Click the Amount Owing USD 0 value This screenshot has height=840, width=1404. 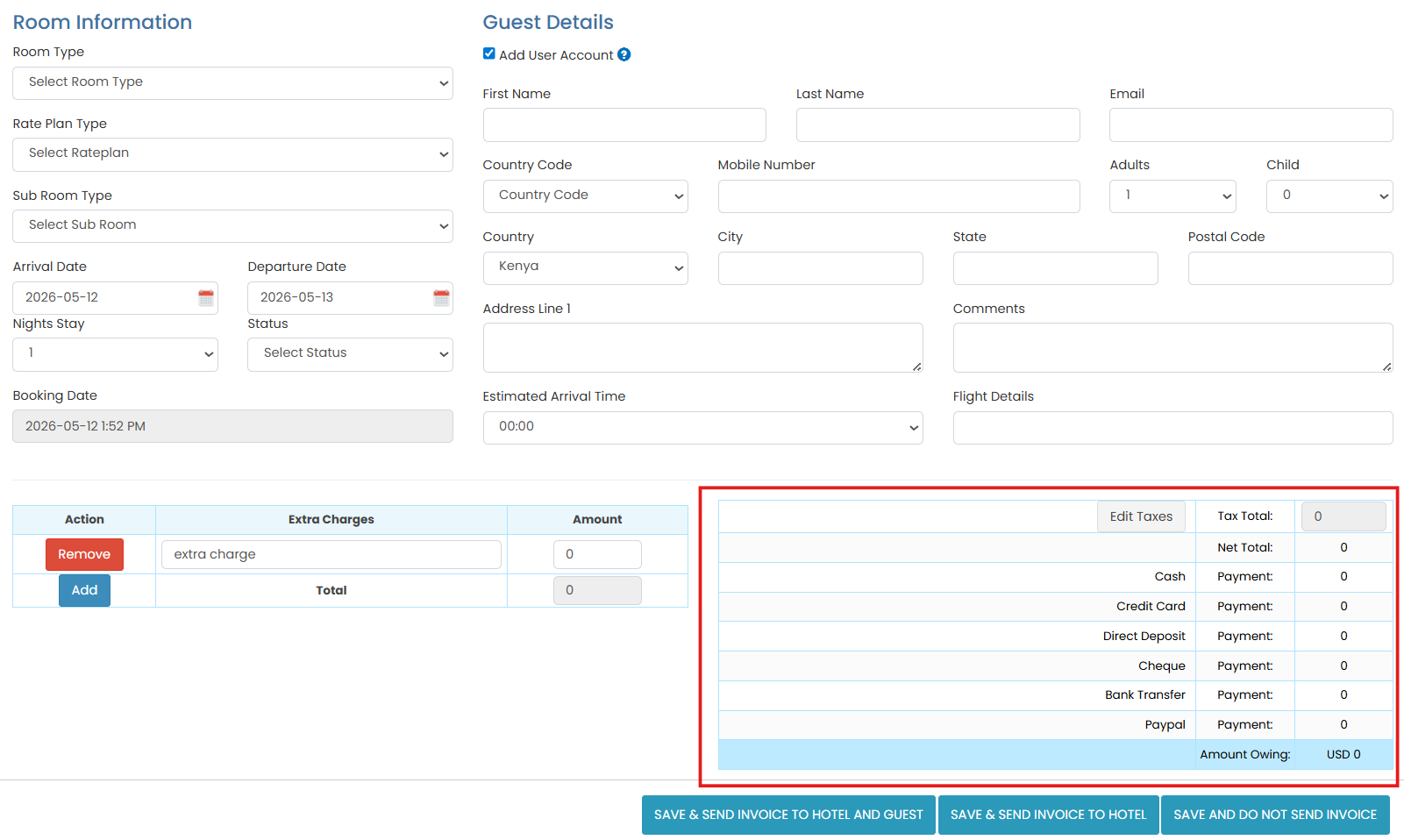1343,755
